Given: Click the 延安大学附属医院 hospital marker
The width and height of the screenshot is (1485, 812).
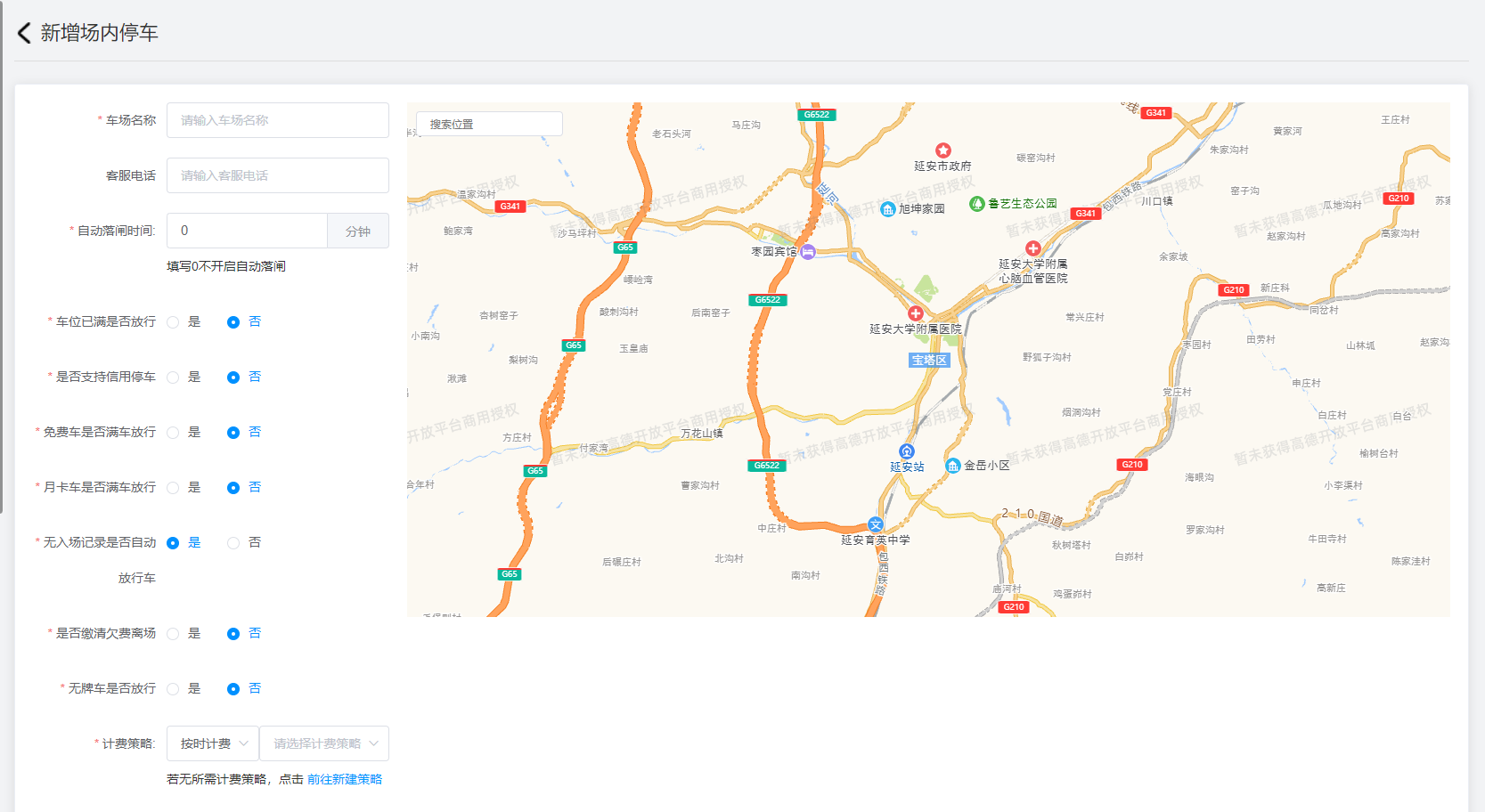Looking at the screenshot, I should 915,313.
